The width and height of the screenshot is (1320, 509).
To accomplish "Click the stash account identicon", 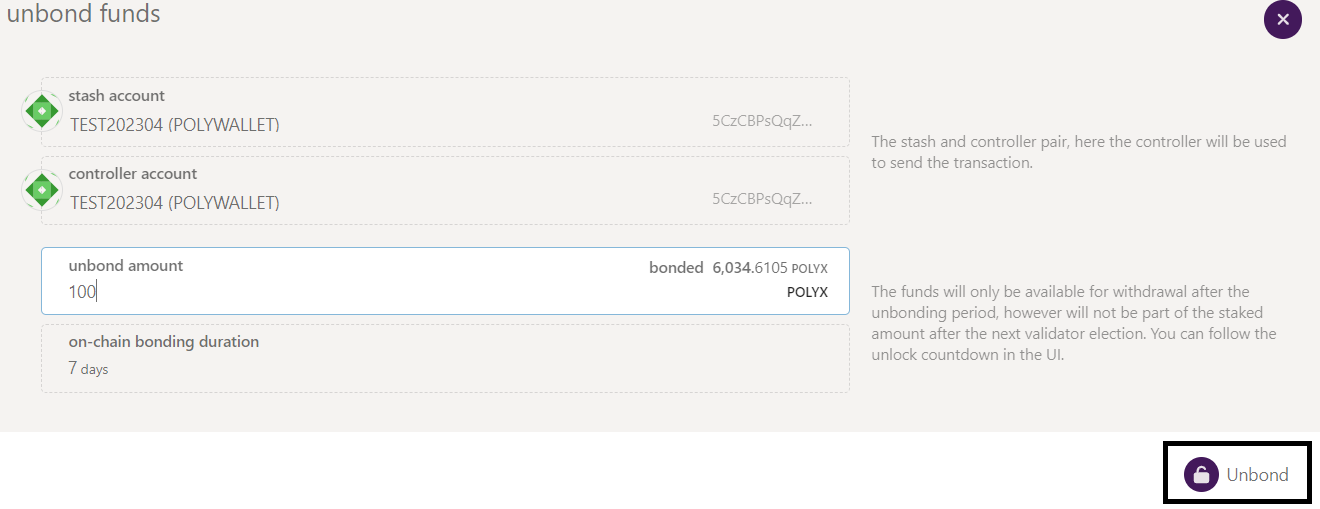I will click(41, 111).
